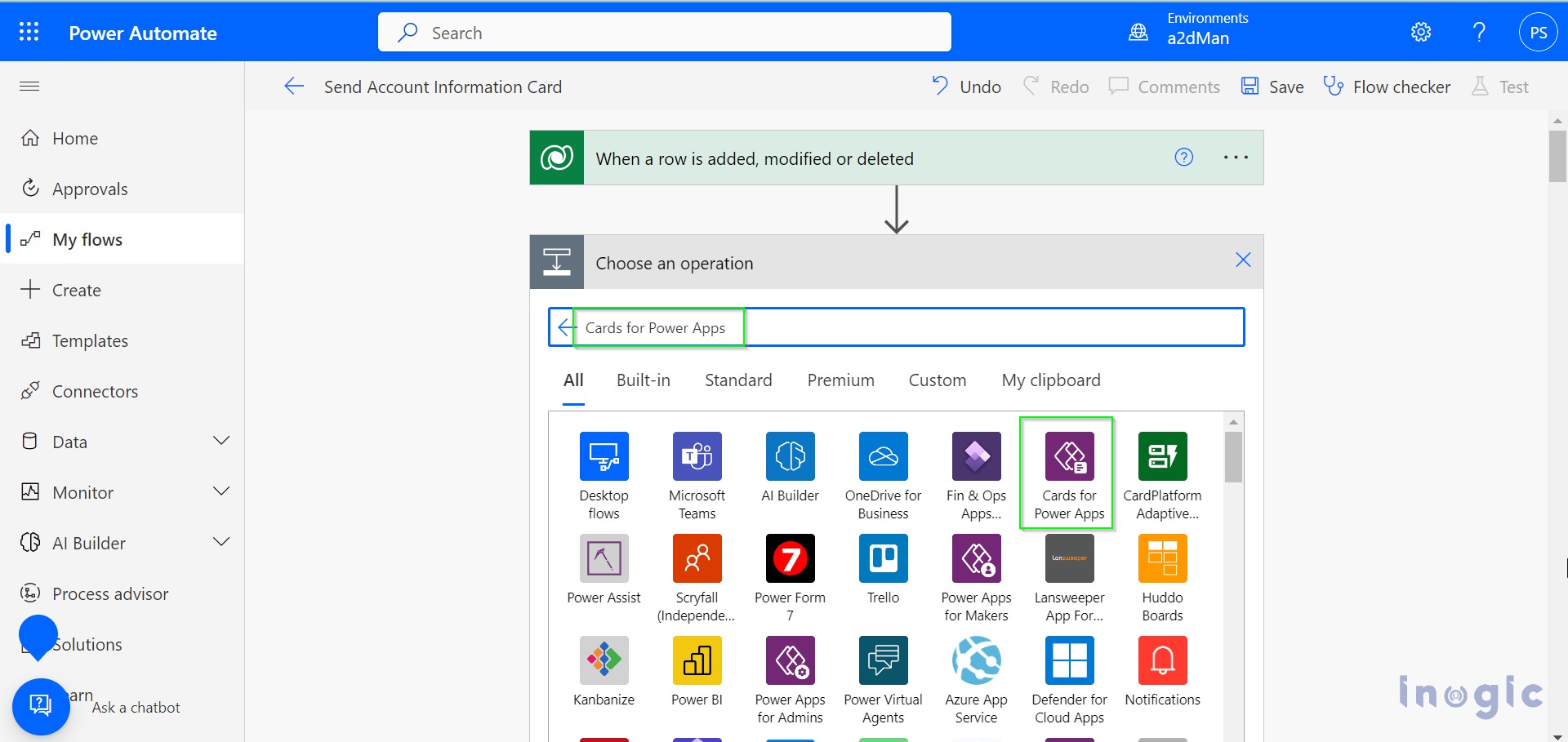Click the Redo button
1568x742 pixels.
1056,87
